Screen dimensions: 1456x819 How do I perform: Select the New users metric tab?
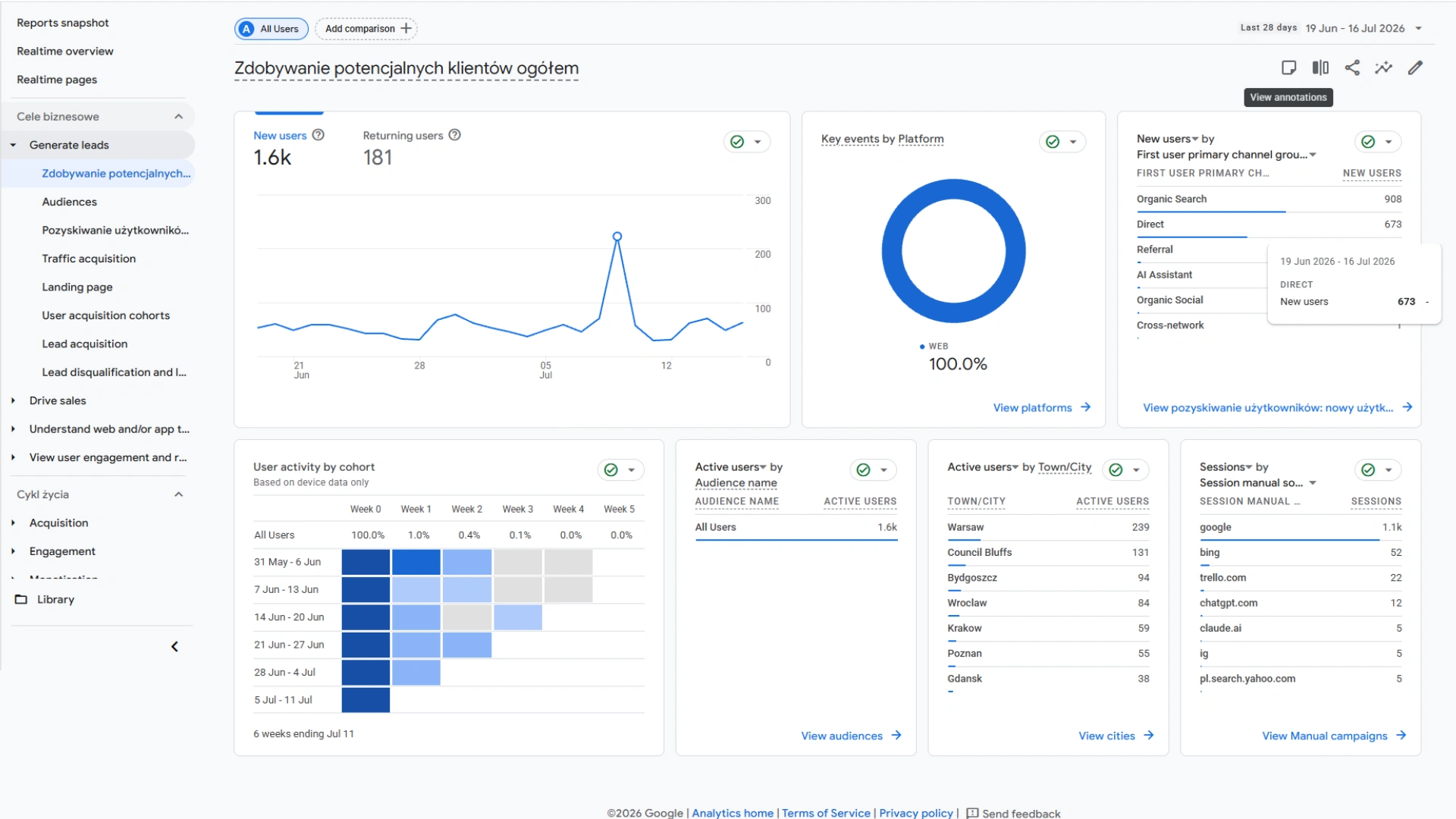coord(289,147)
